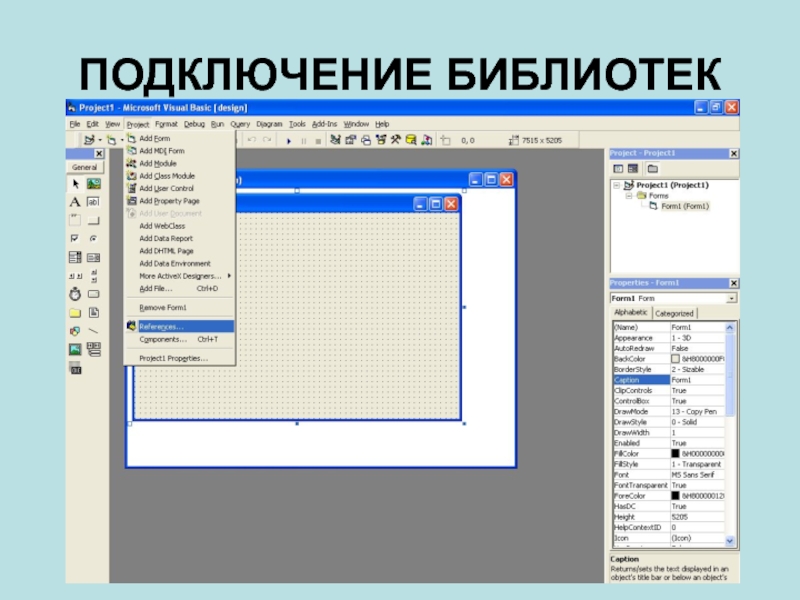The image size is (800, 600).
Task: Click the Start (run) button in the toolbar
Action: point(290,141)
